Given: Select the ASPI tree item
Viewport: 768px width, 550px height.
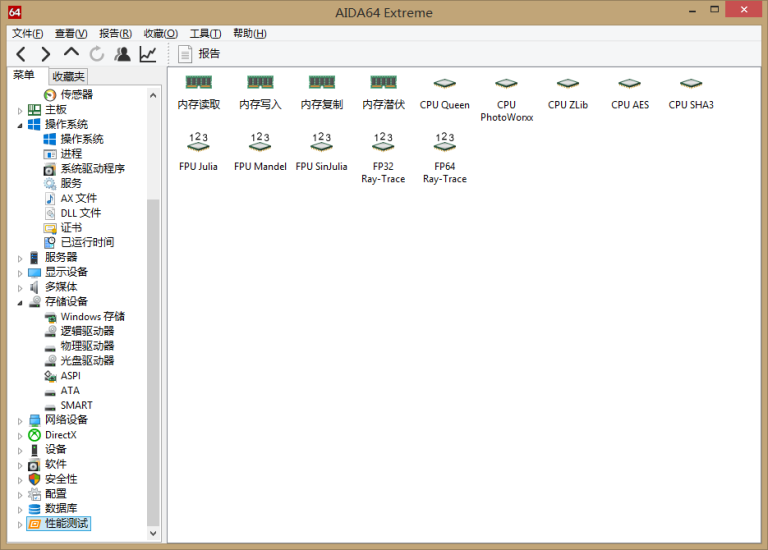Looking at the screenshot, I should click(x=62, y=376).
